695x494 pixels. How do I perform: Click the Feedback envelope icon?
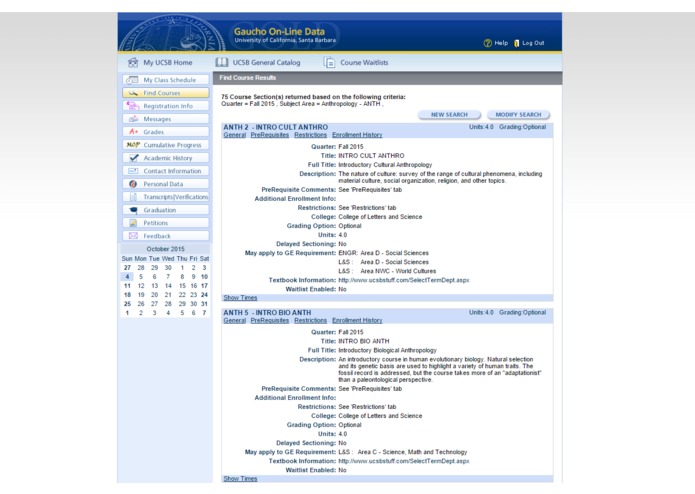(133, 236)
